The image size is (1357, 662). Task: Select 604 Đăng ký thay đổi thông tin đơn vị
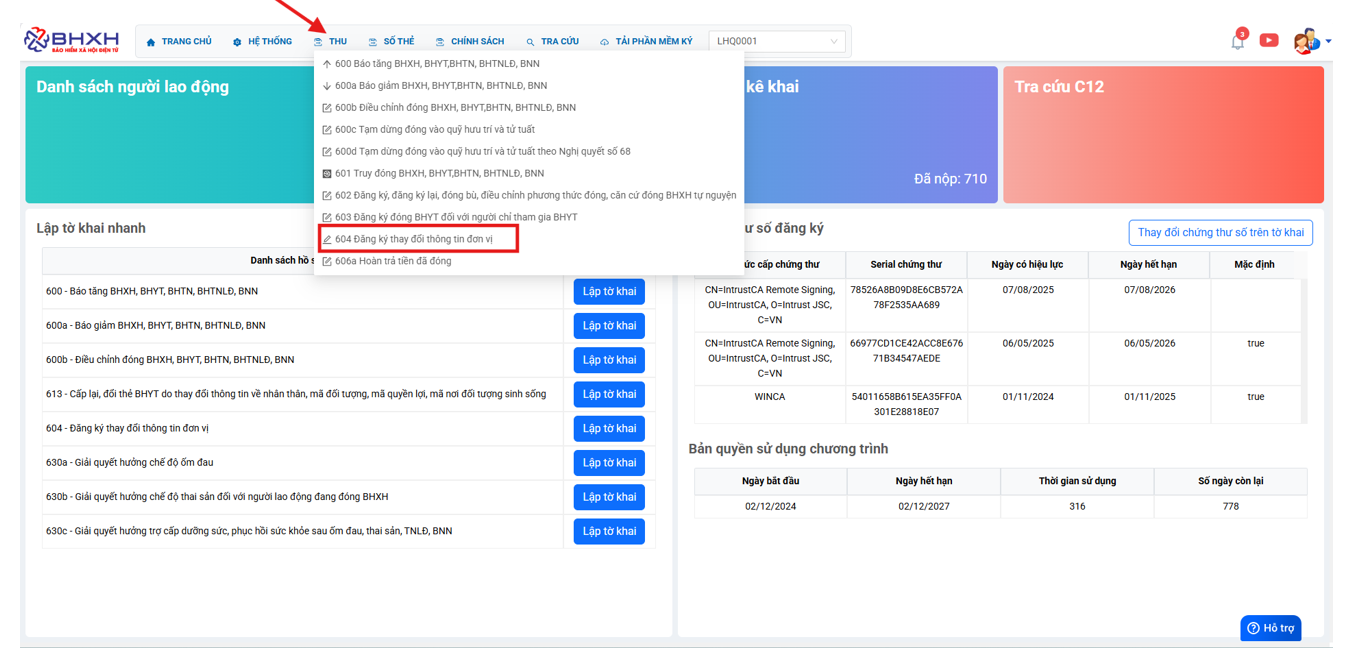(413, 240)
